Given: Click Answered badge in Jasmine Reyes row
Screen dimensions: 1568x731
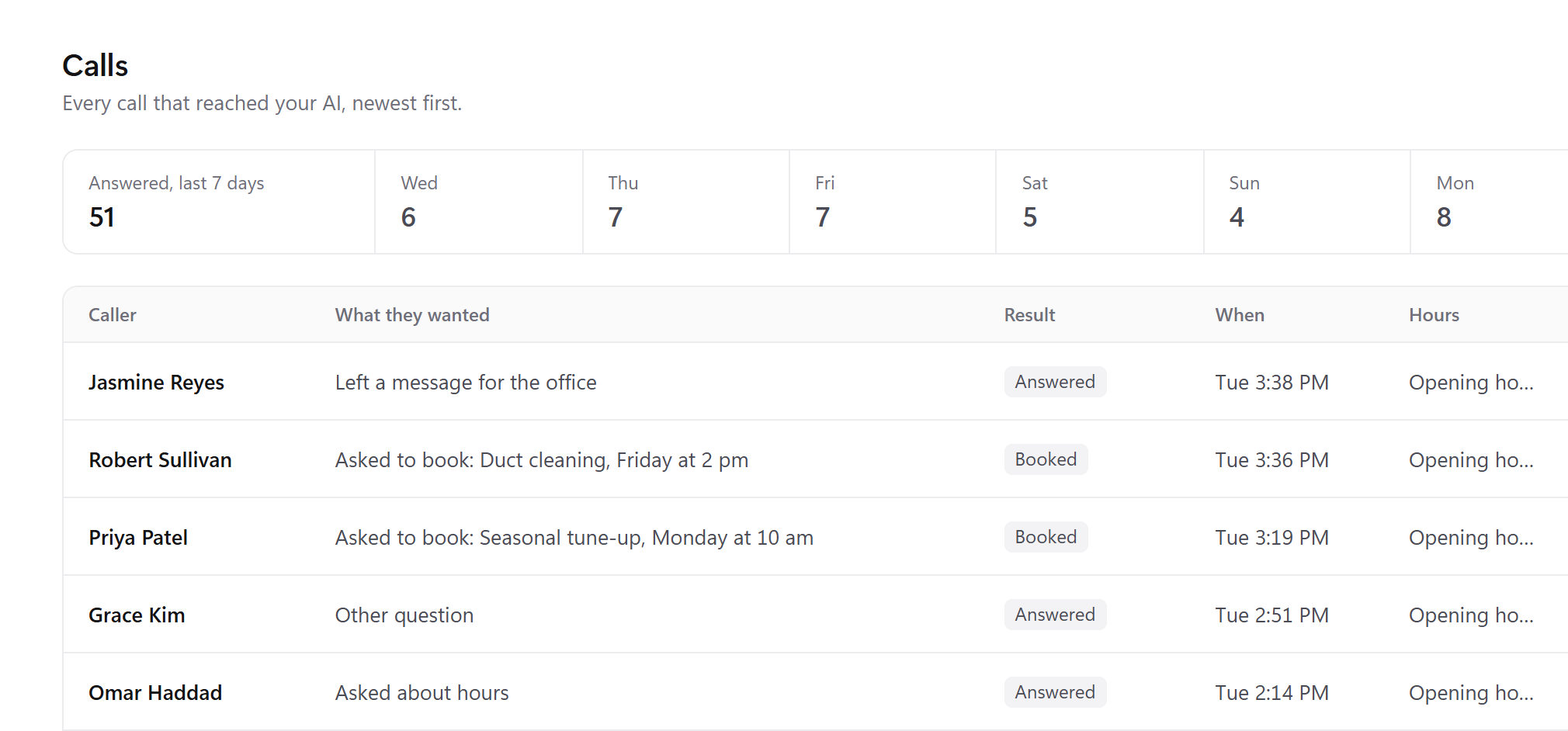Looking at the screenshot, I should point(1055,382).
